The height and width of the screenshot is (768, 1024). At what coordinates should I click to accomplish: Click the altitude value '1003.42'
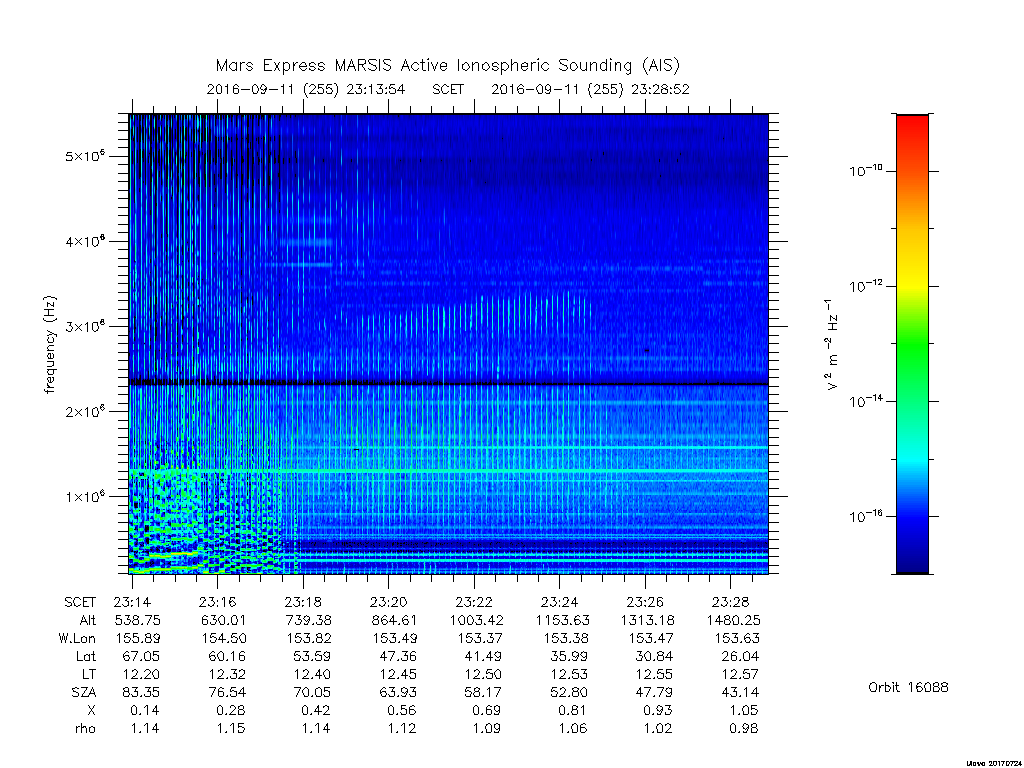(477, 620)
